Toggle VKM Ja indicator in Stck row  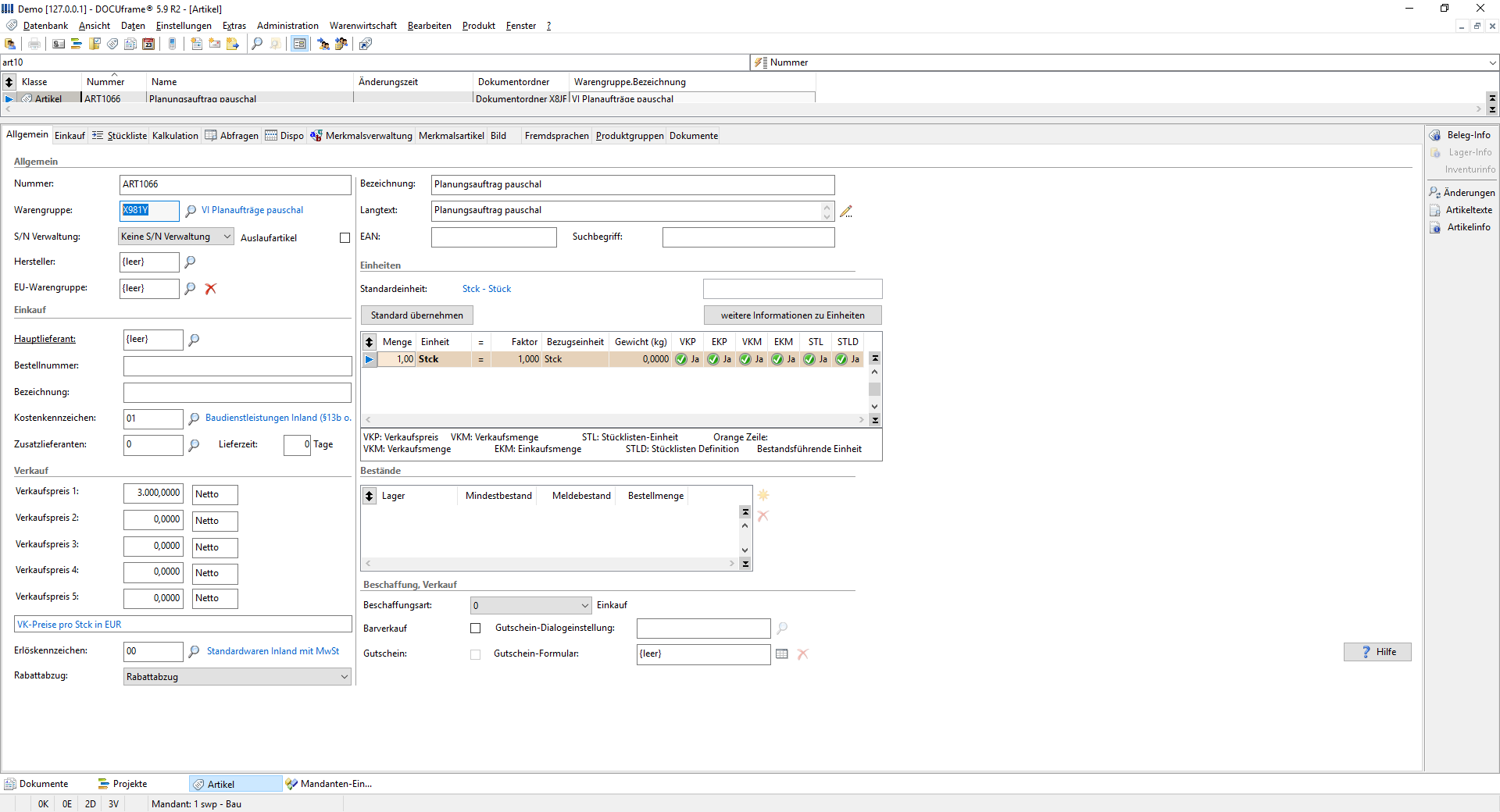751,359
